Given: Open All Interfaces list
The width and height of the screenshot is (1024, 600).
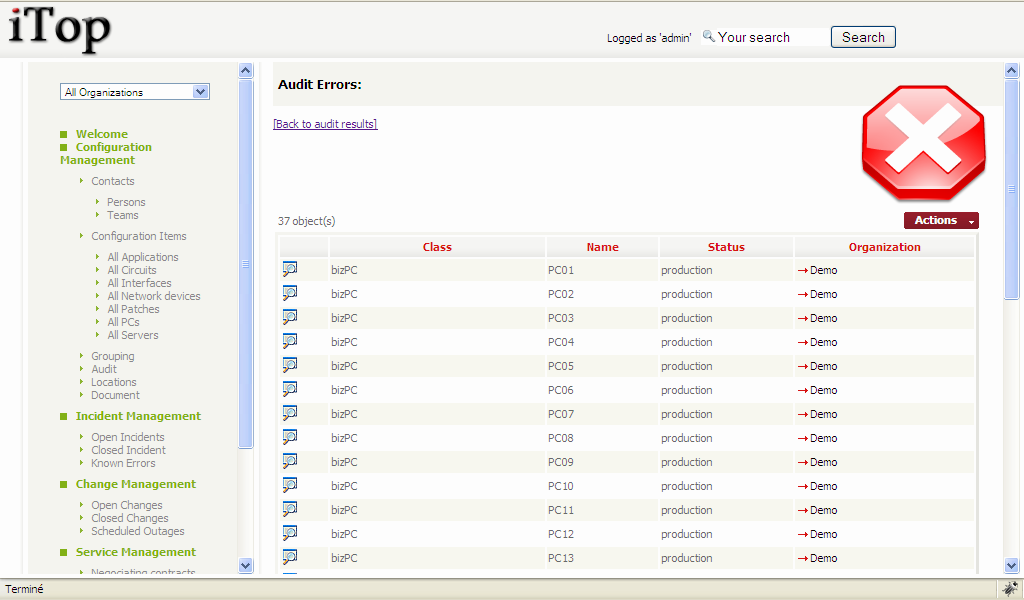Looking at the screenshot, I should pyautogui.click(x=139, y=283).
